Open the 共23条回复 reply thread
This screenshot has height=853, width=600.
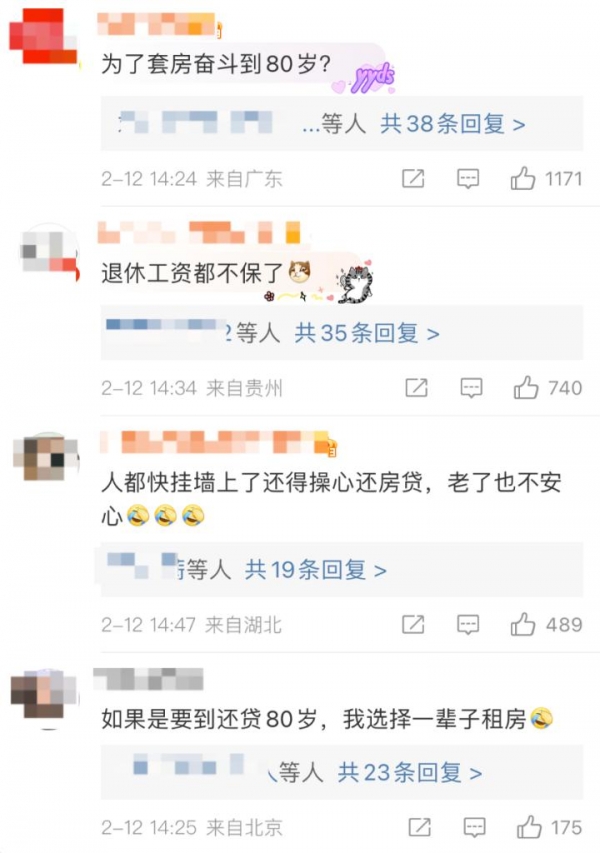(x=410, y=772)
